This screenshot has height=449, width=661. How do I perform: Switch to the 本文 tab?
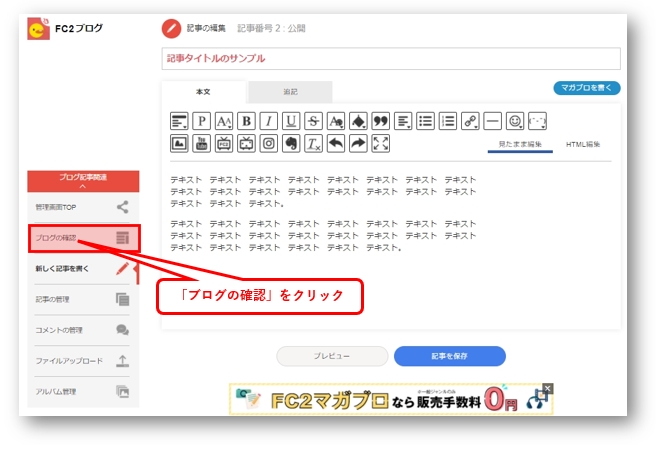pyautogui.click(x=203, y=91)
